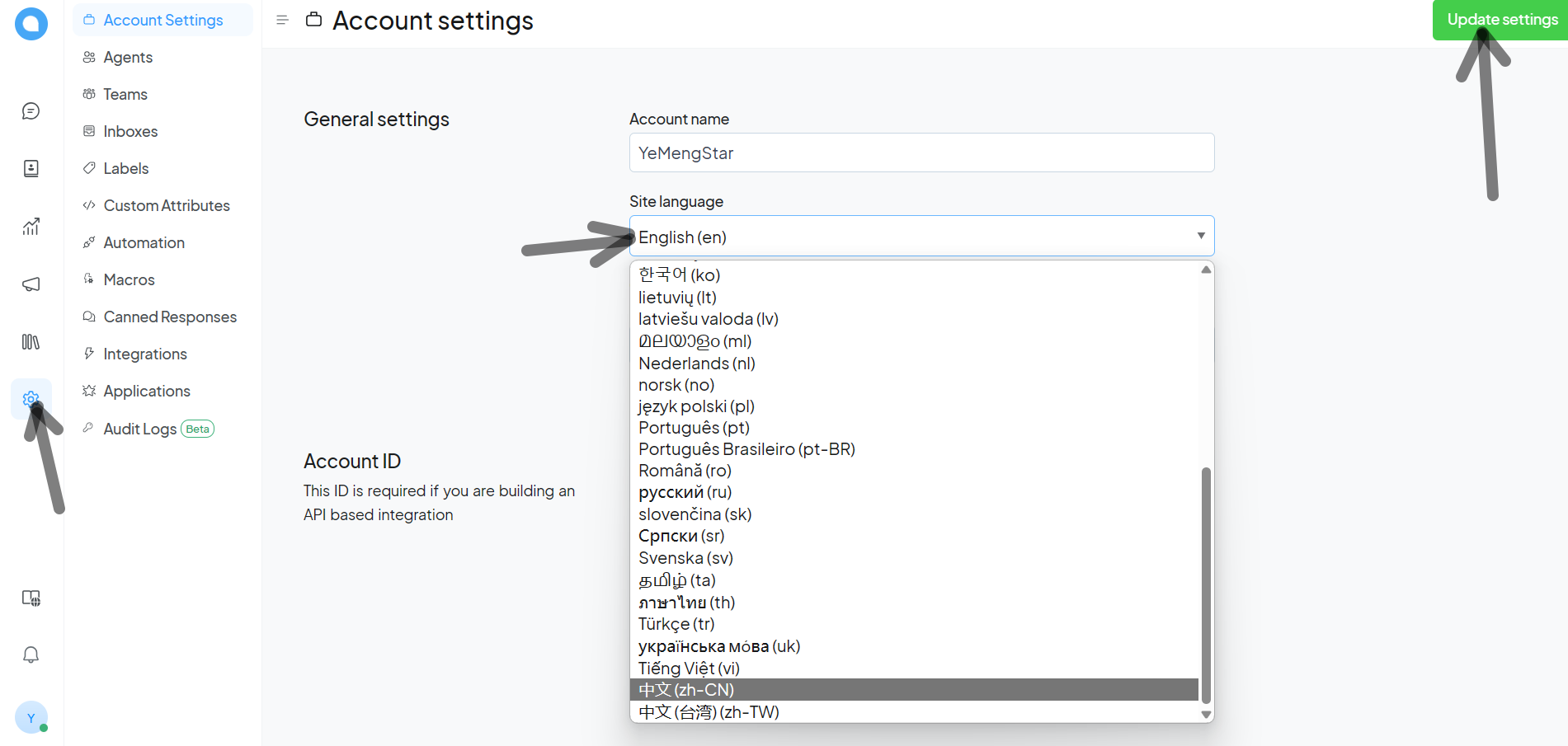
Task: Go to Inboxes in settings menu
Action: click(x=130, y=131)
